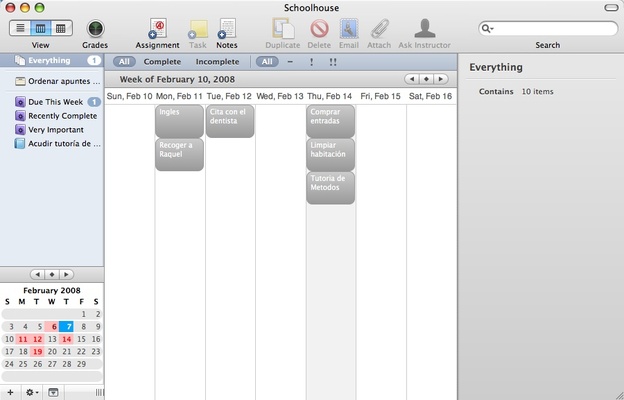
Task: Toggle the mini calendar panel button
Action: pos(53,392)
